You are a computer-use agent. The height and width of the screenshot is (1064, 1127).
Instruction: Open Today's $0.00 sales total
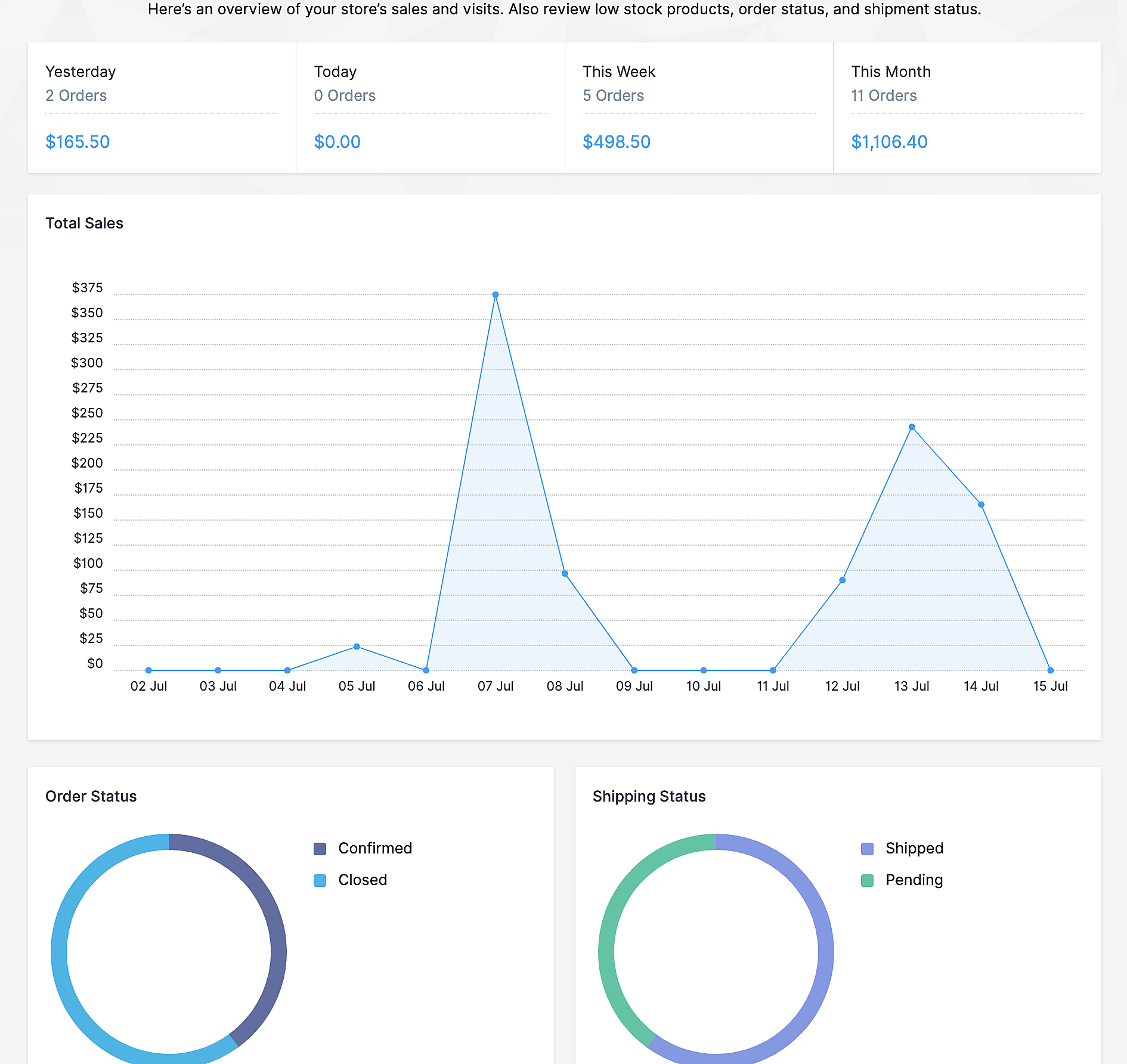(x=337, y=142)
